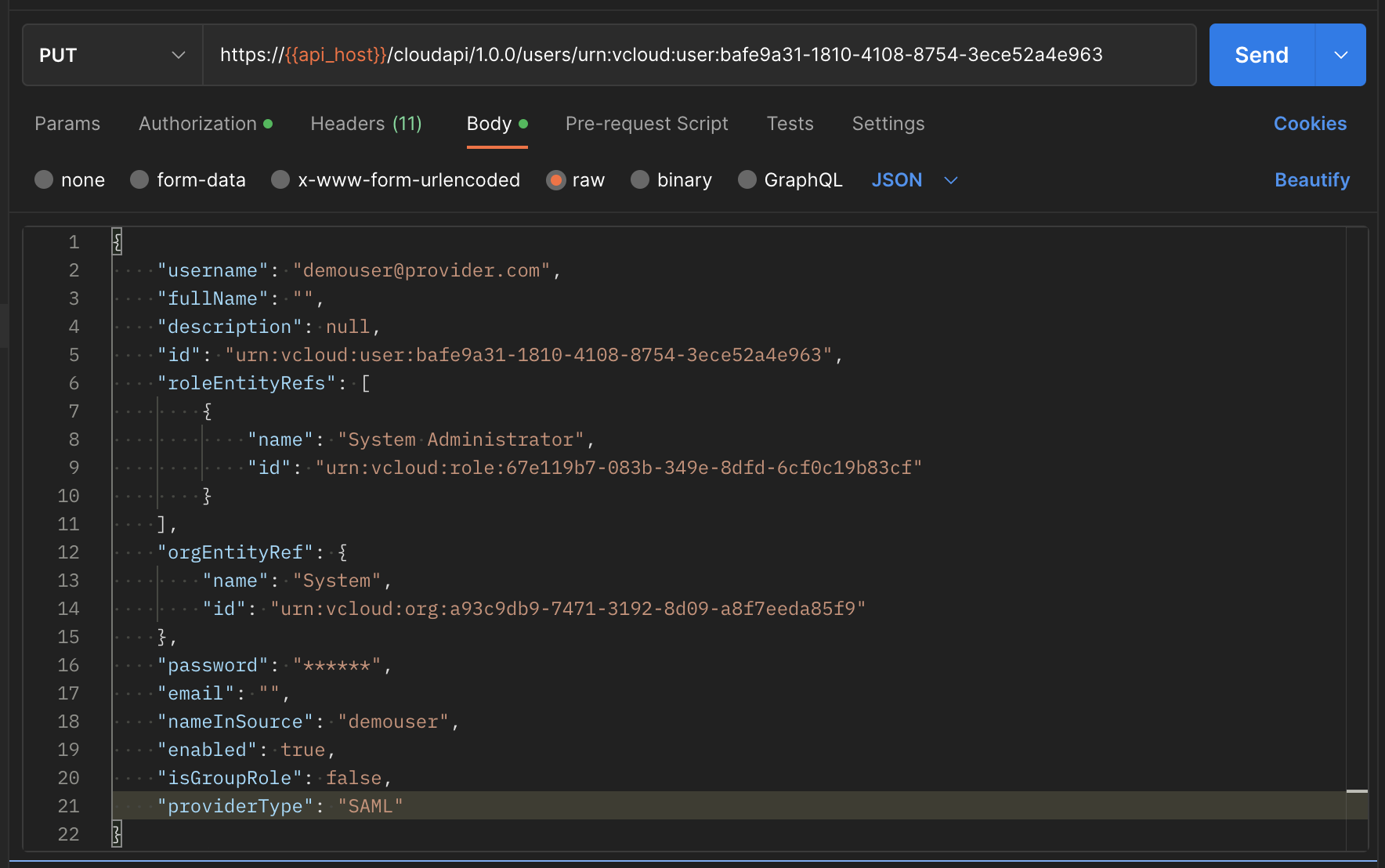Click into the request URL field

point(697,55)
